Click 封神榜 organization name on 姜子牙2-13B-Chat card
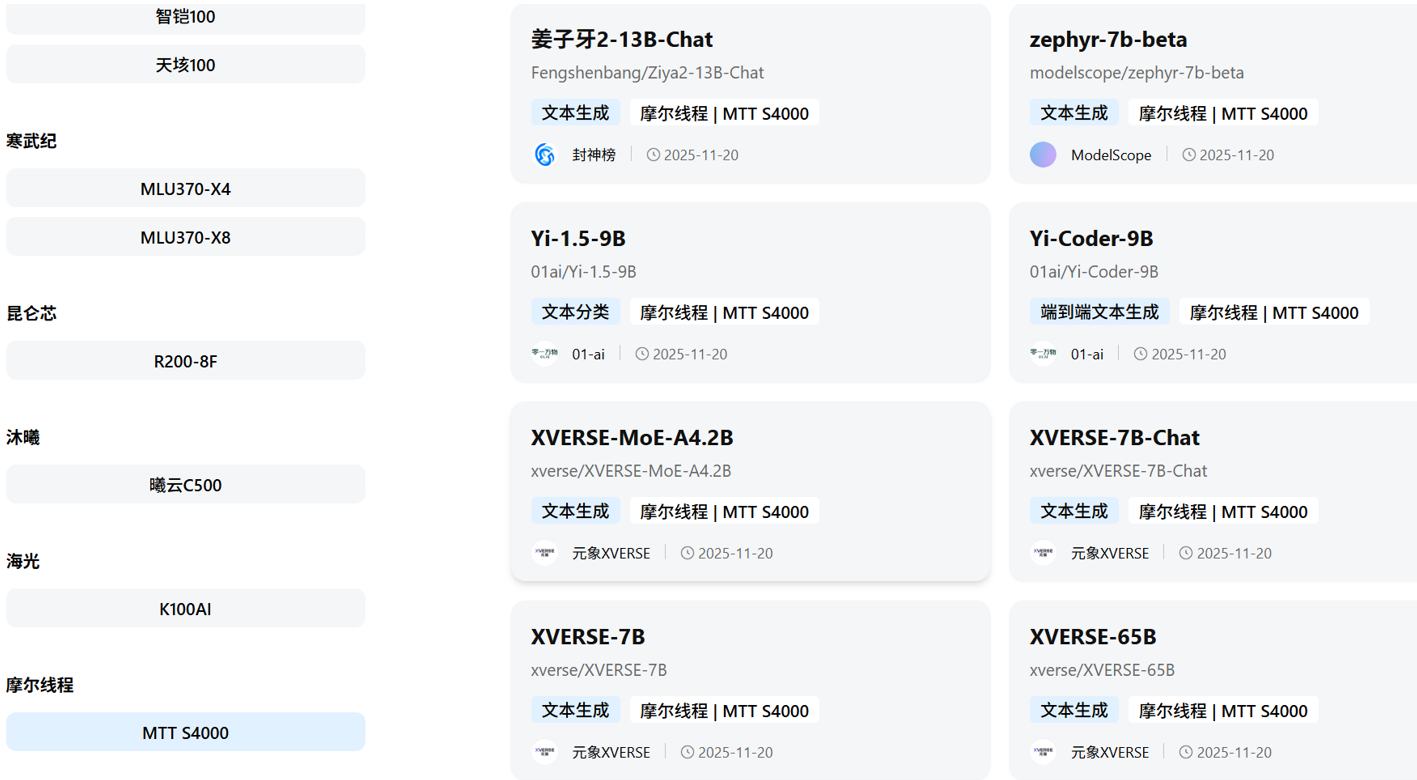Viewport: 1417px width, 780px height. pyautogui.click(x=594, y=155)
